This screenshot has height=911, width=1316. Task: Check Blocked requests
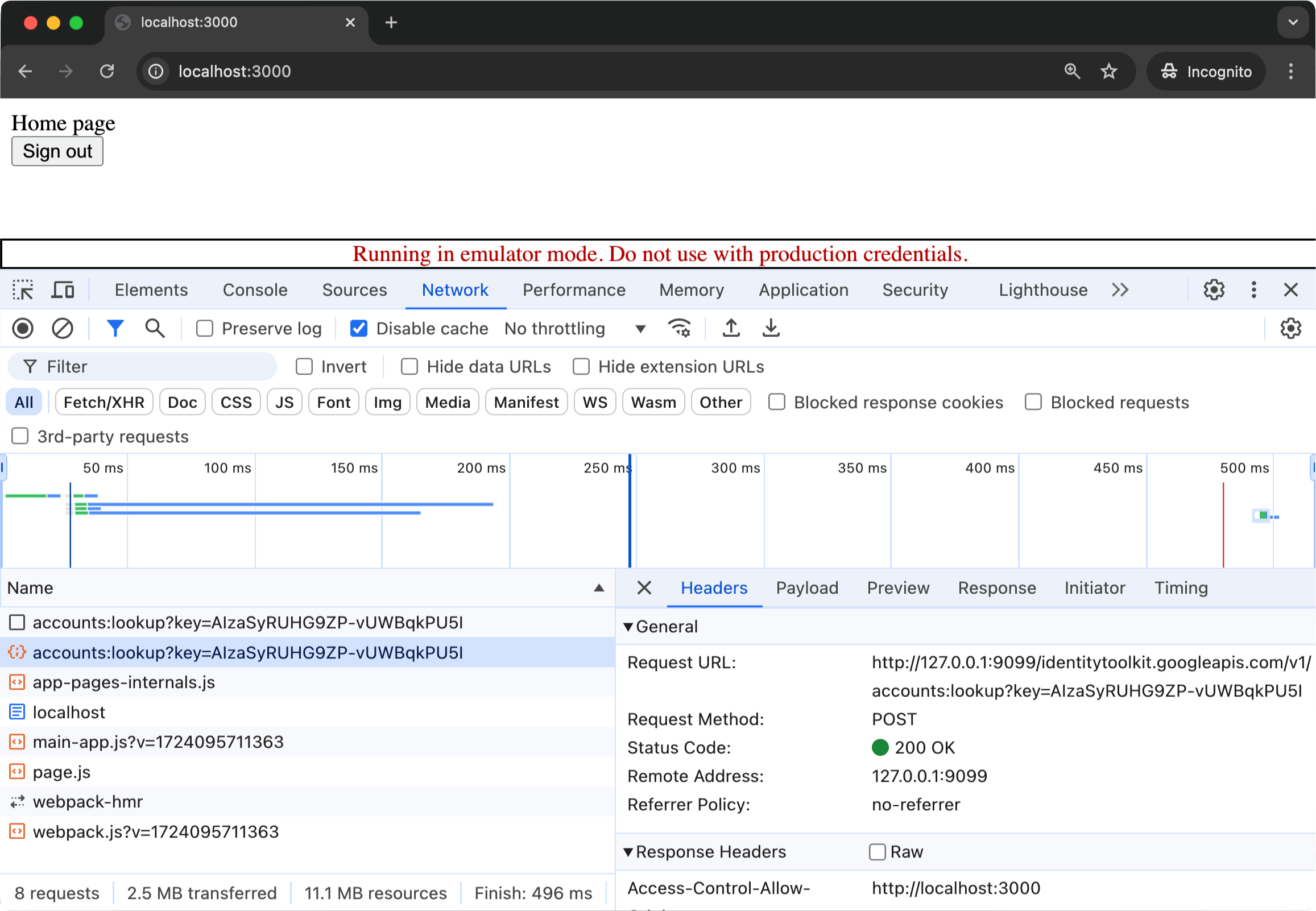tap(1033, 403)
